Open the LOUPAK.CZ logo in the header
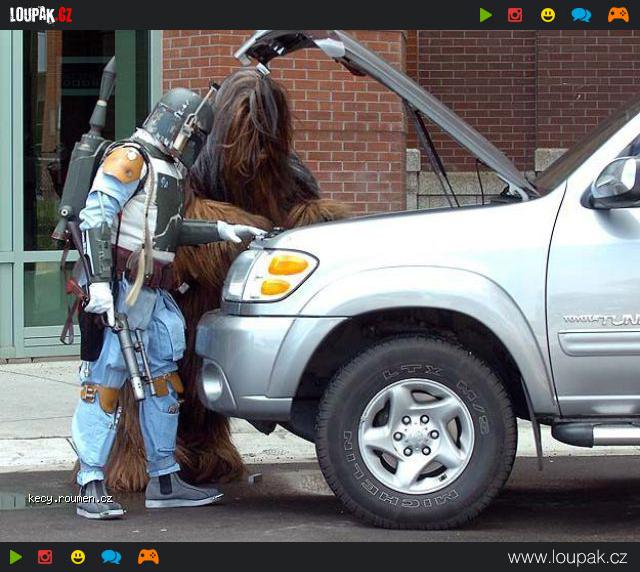640x572 pixels. 41,15
